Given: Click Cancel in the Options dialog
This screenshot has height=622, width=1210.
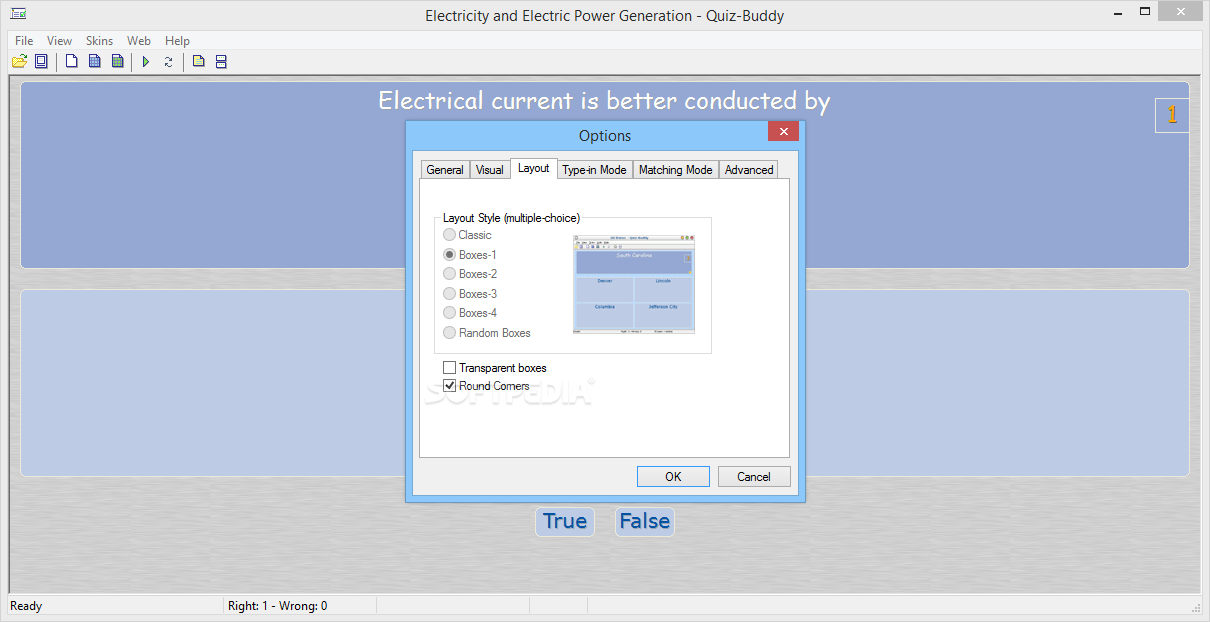Looking at the screenshot, I should 754,477.
